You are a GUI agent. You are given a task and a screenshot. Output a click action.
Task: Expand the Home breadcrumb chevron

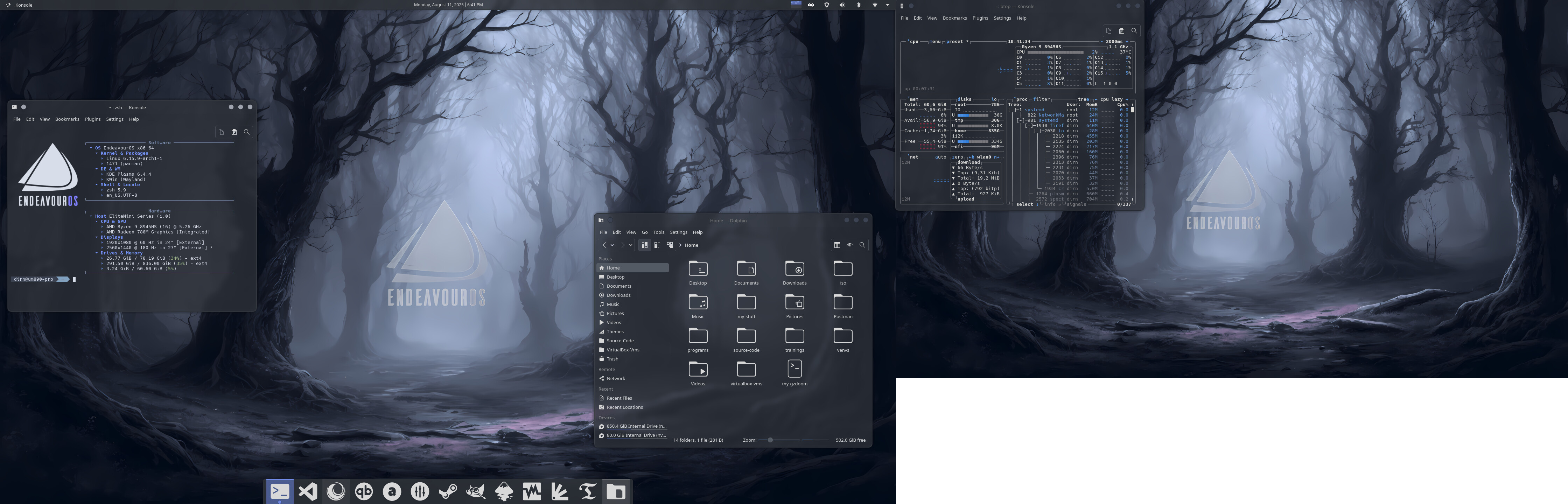[x=680, y=245]
